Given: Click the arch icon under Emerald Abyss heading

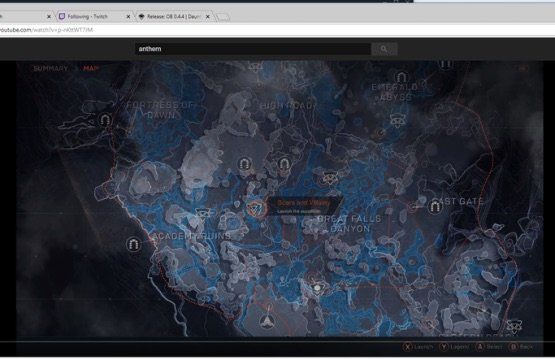Looking at the screenshot, I should pyautogui.click(x=401, y=77).
